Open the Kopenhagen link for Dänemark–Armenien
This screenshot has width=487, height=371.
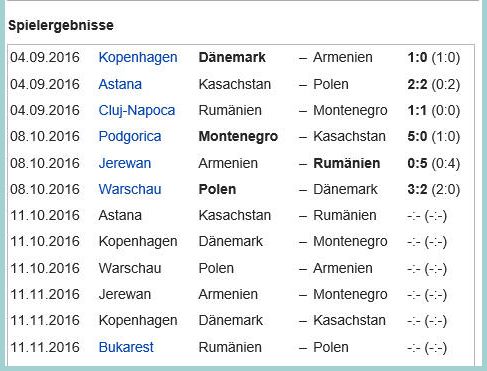coord(138,58)
